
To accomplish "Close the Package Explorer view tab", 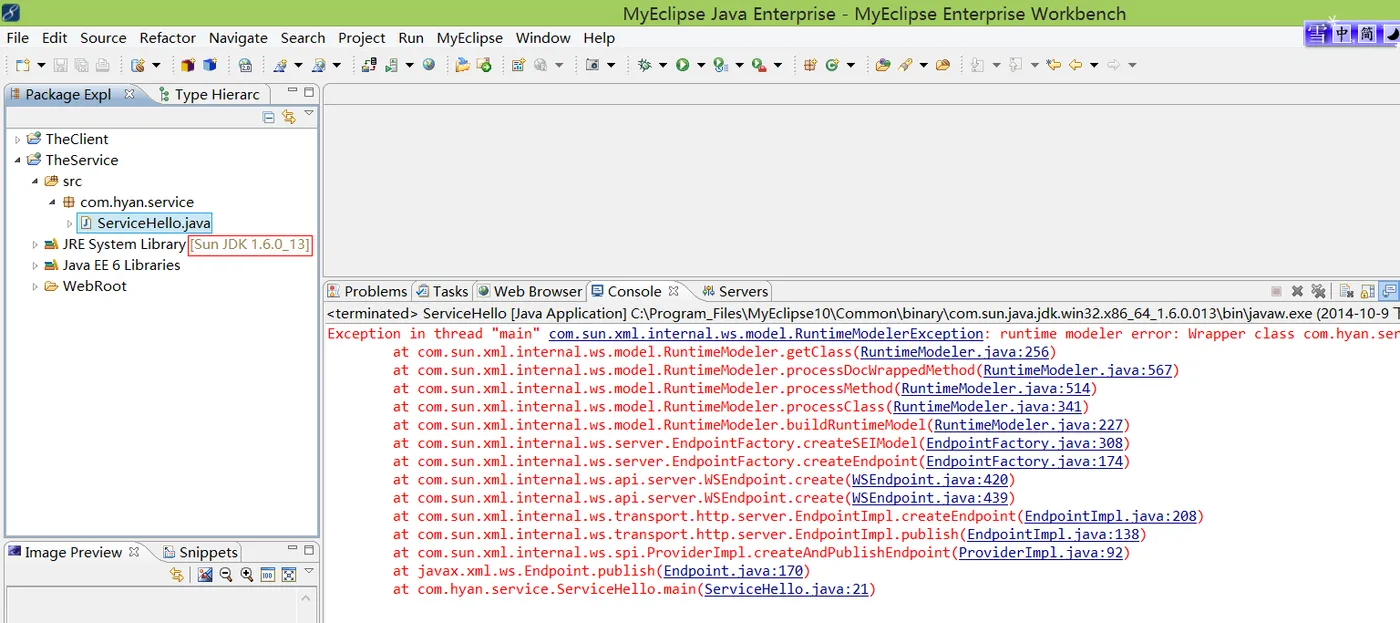I will [x=130, y=94].
